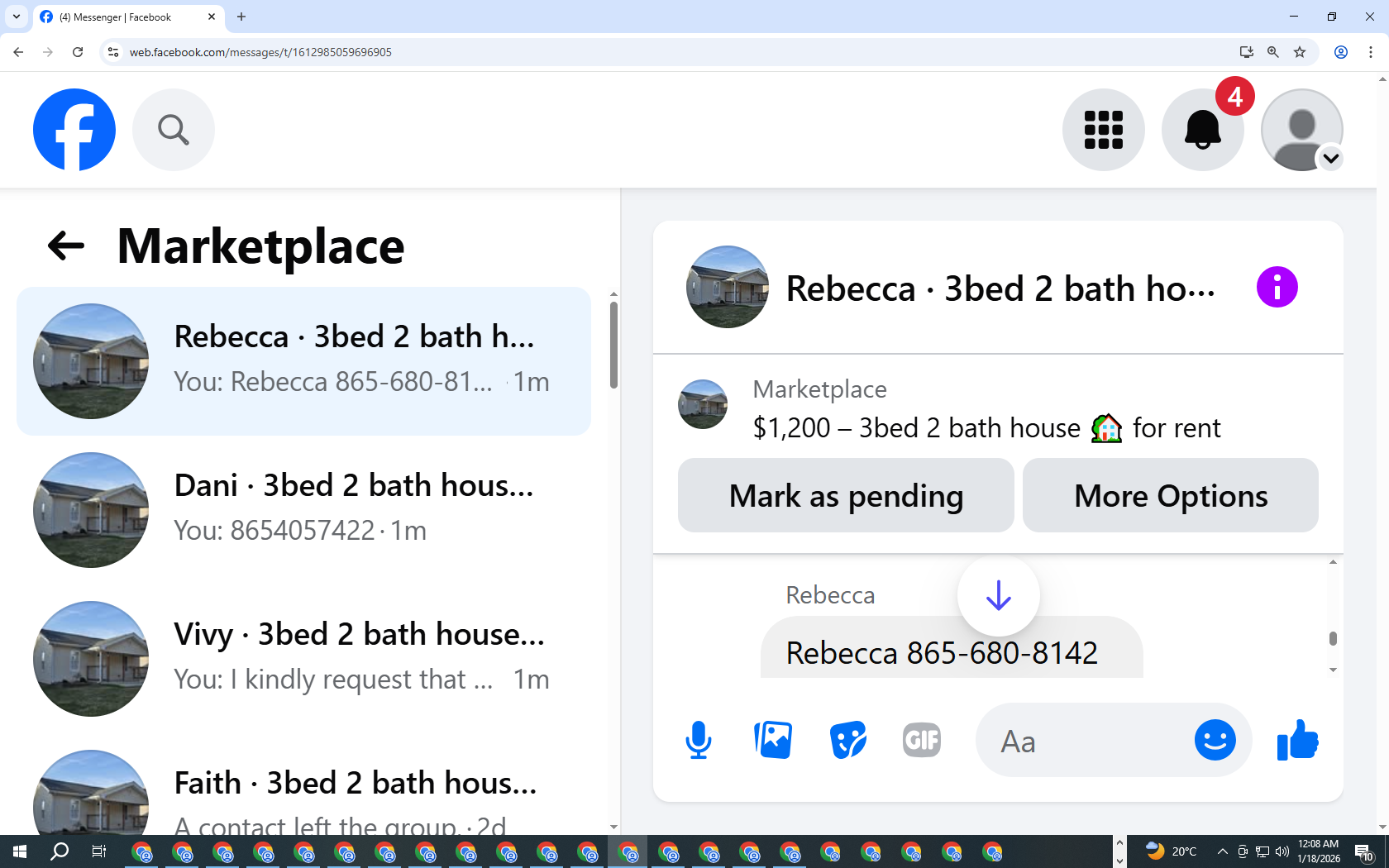Click the listing thumbnail beside Marketplace label
The width and height of the screenshot is (1389, 868).
pos(703,404)
